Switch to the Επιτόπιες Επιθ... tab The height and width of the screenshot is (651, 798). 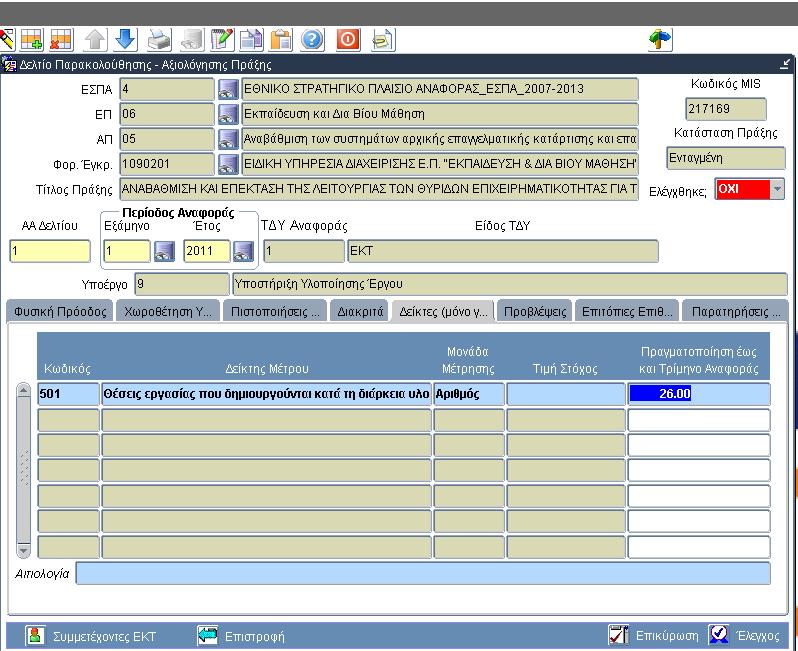(627, 312)
